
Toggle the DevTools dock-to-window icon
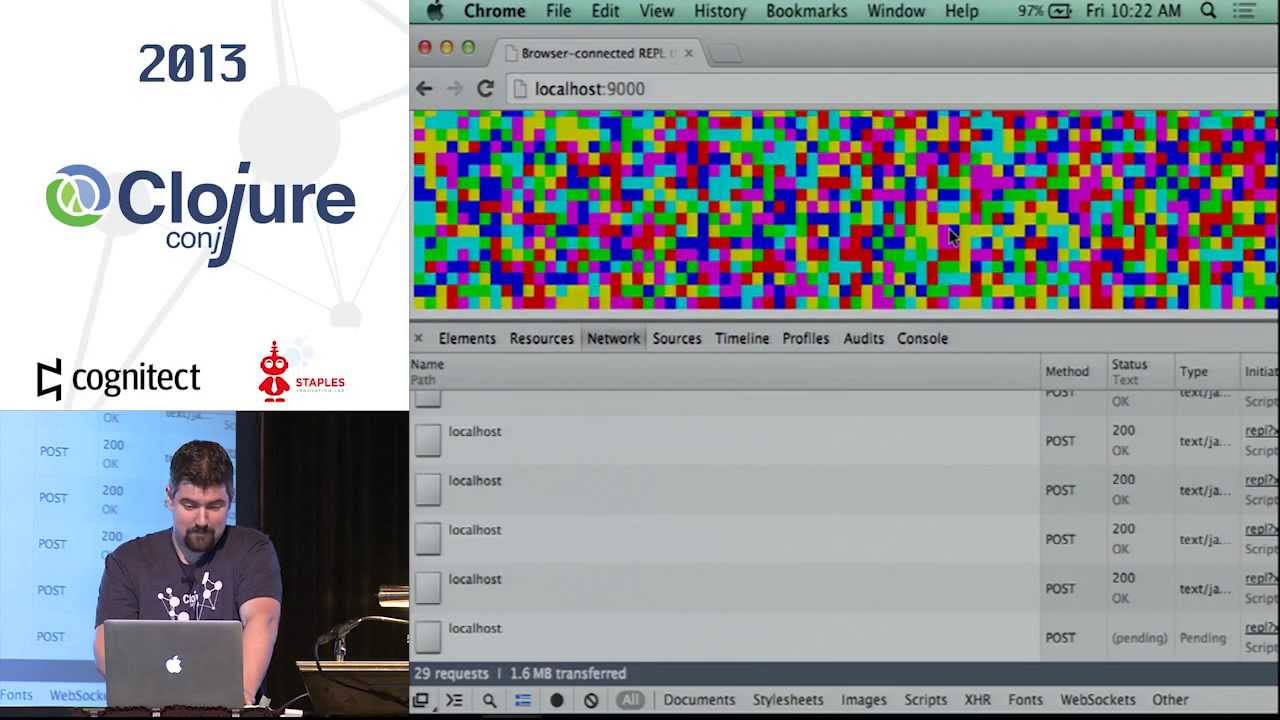pyautogui.click(x=421, y=700)
